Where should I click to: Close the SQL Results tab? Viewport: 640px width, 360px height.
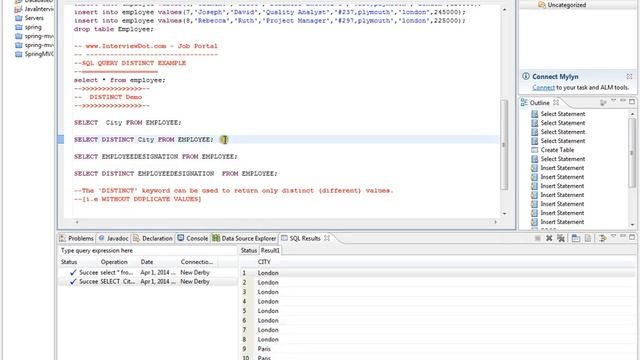[x=327, y=238]
